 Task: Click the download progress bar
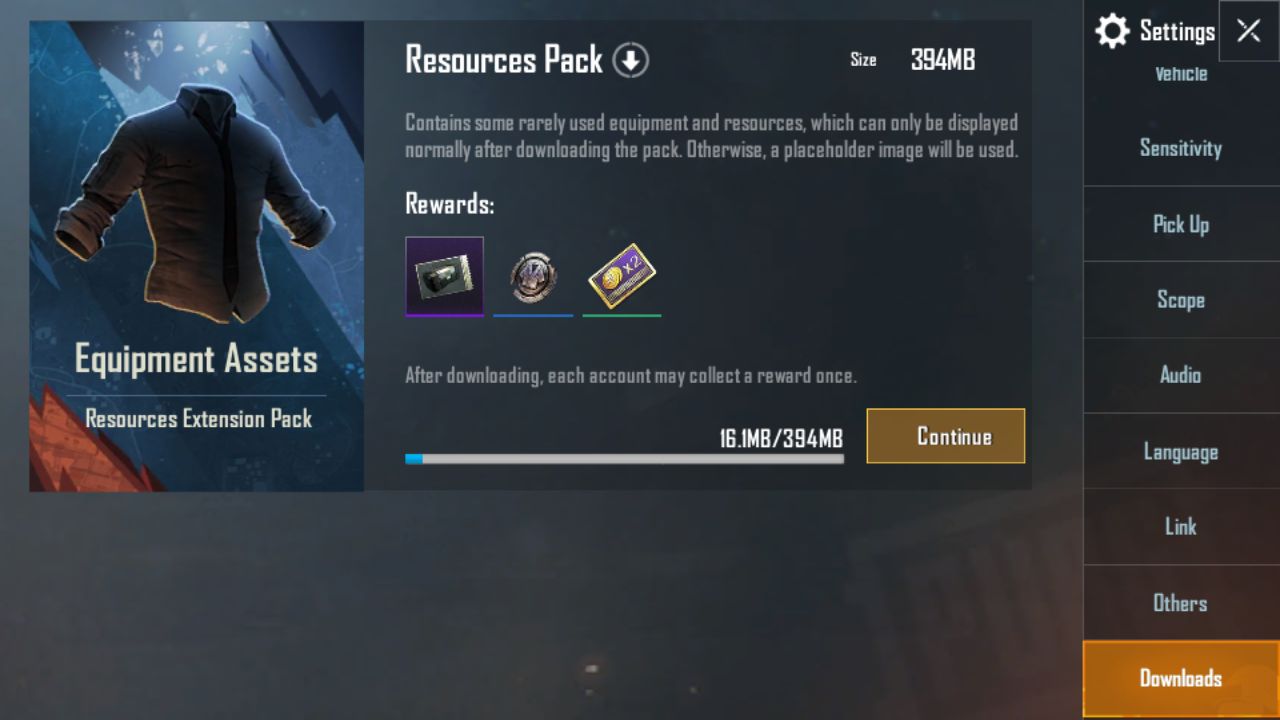[624, 459]
